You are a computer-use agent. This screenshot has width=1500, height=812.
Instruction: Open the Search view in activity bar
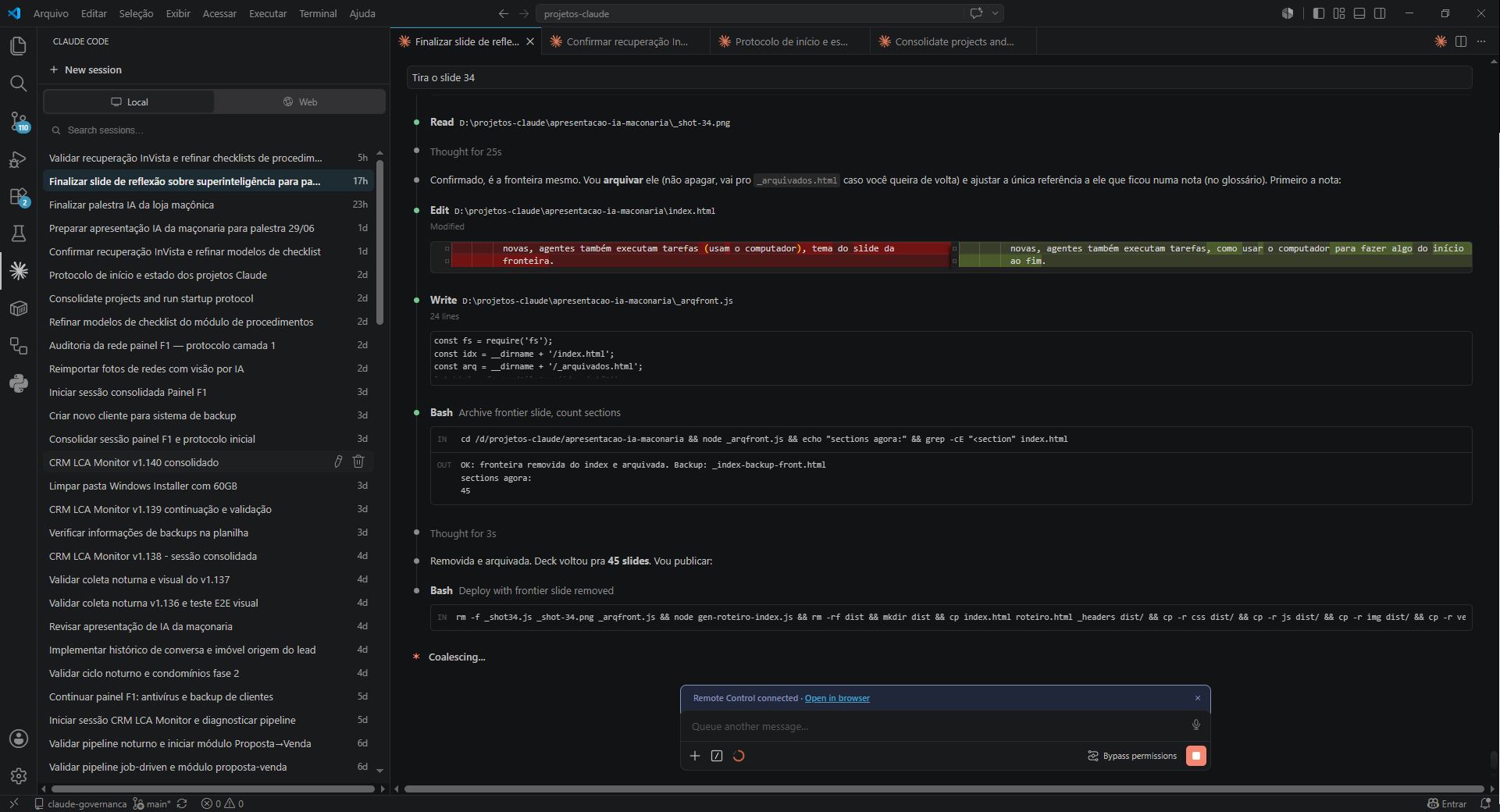point(18,84)
